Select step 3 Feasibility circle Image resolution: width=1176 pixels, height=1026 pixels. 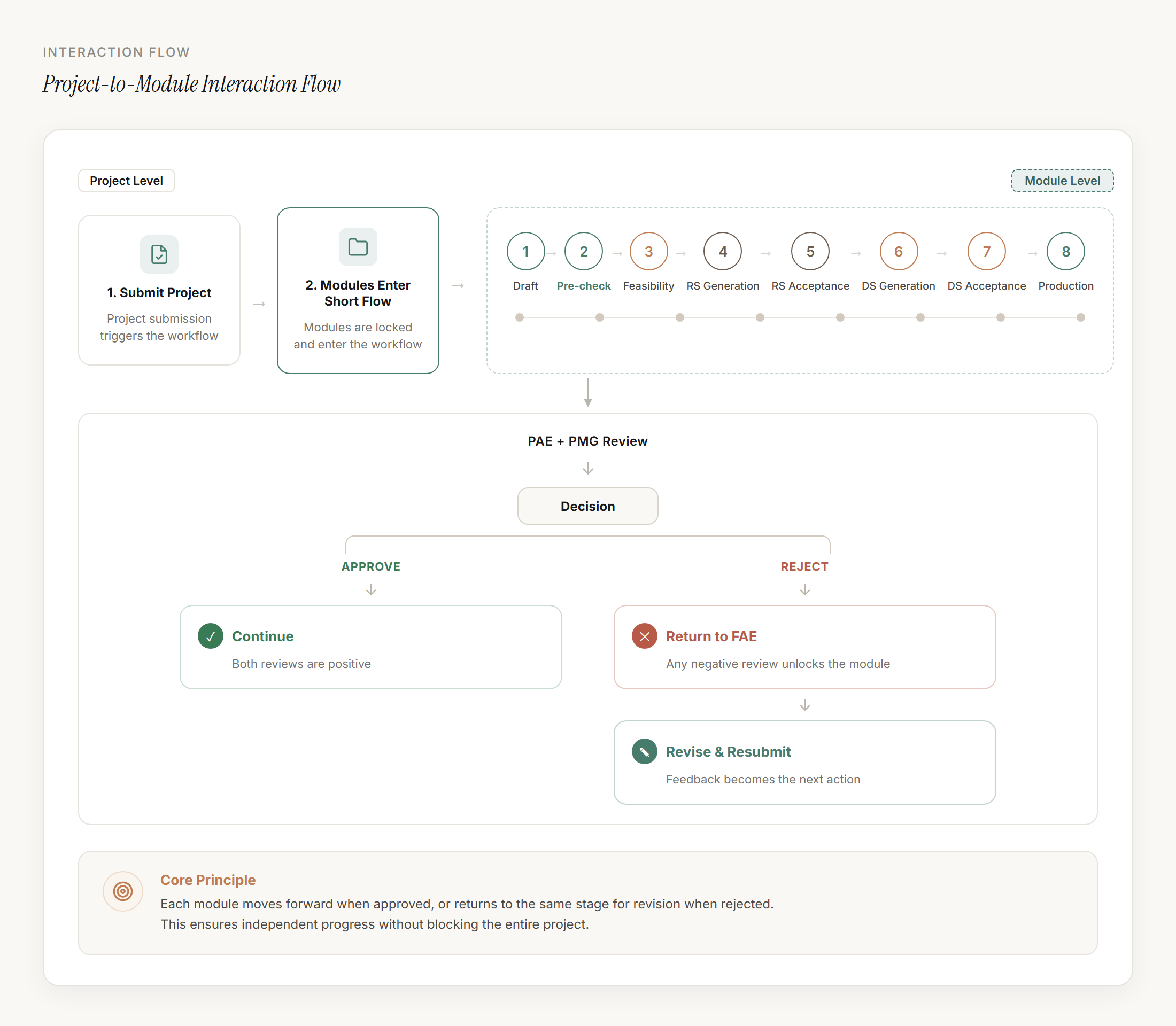(x=648, y=251)
